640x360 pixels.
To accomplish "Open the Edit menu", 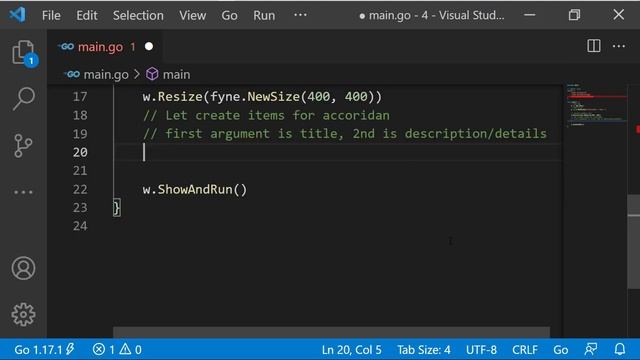I will 87,16.
